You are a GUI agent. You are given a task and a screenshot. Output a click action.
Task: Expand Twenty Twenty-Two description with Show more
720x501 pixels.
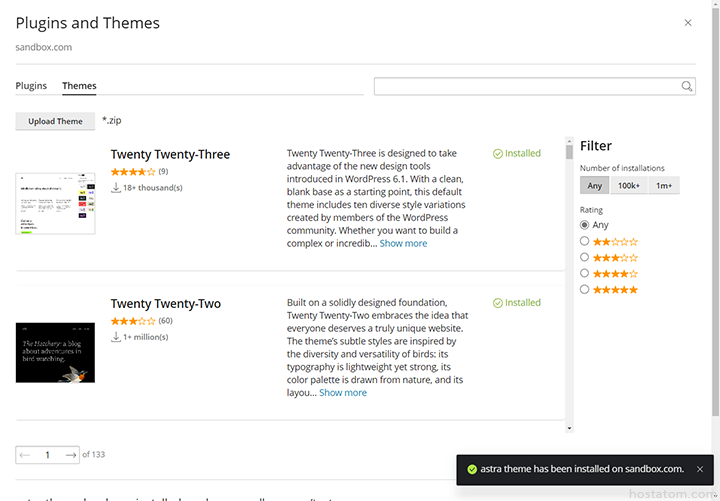click(343, 393)
